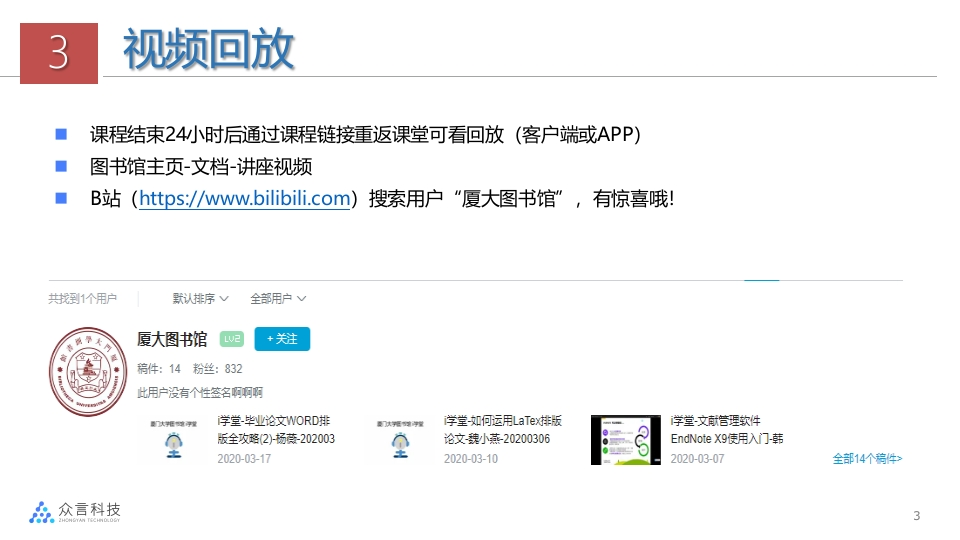Image resolution: width=960 pixels, height=540 pixels.
Task: Click the 全部14个稿件 link
Action: 867,459
